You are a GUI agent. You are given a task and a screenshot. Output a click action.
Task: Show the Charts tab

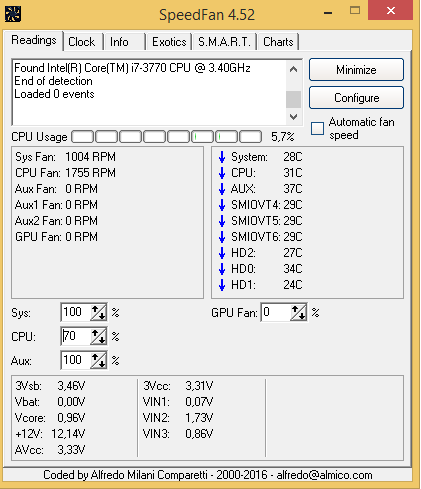[x=278, y=42]
